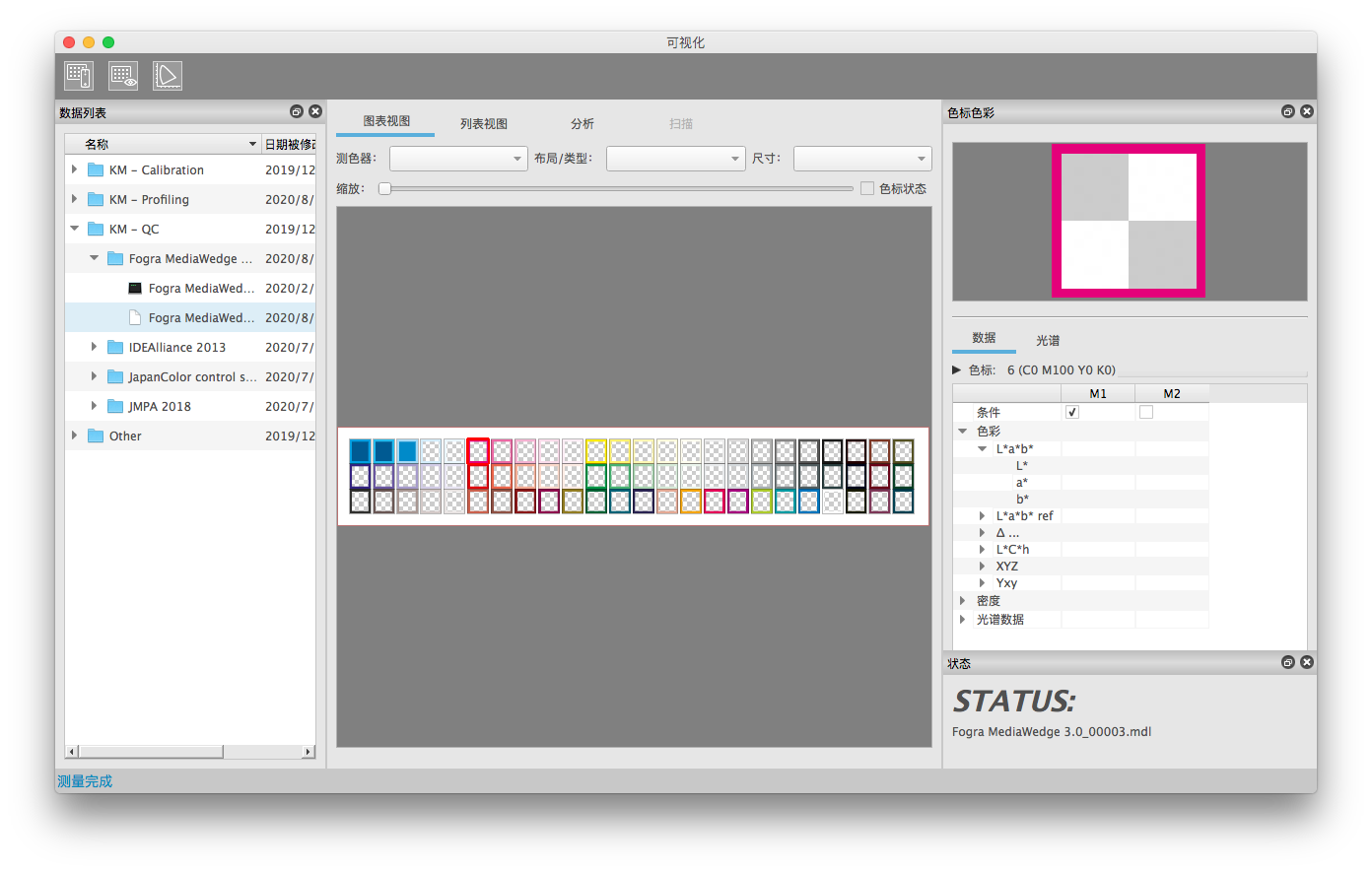This screenshot has height=872, width=1372.
Task: Open the chart measurement tool with device icon
Action: (x=79, y=76)
